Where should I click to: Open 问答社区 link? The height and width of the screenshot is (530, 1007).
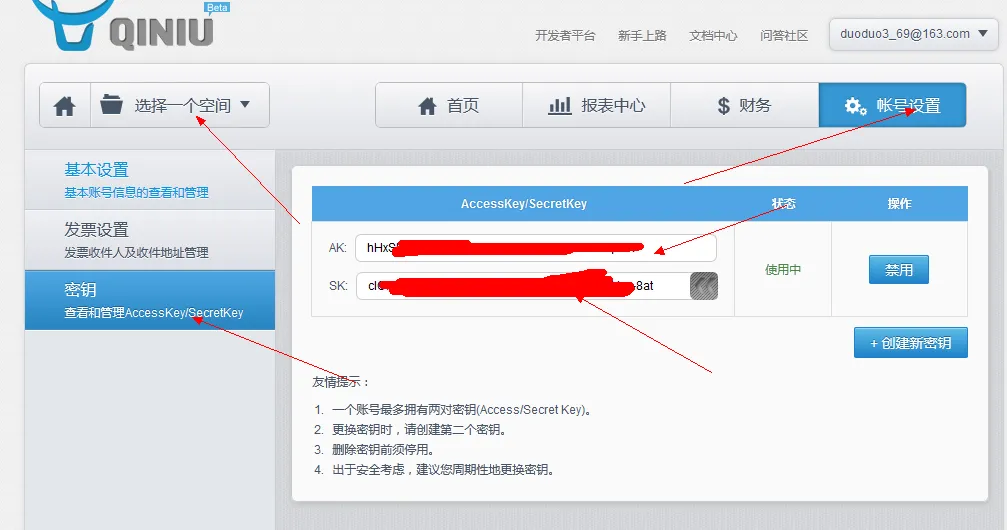coord(784,35)
